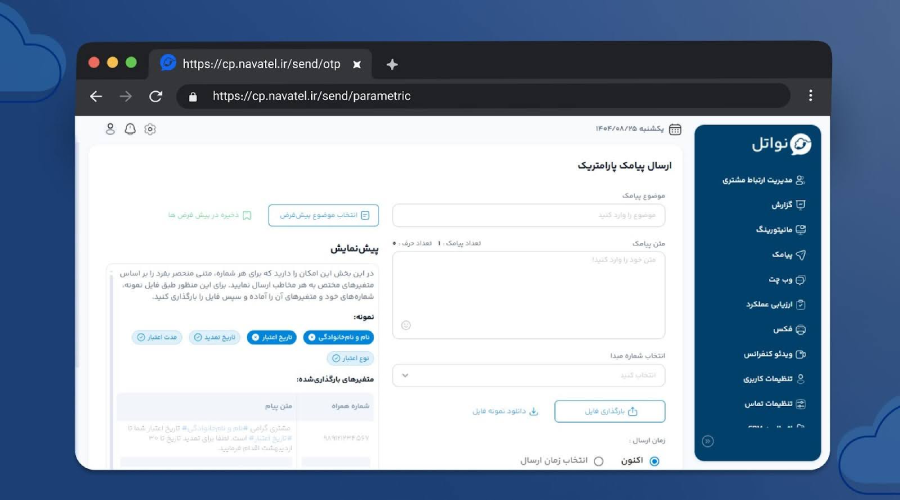
Task: Close the cp.navatel.ir browser tab
Action: tap(357, 64)
